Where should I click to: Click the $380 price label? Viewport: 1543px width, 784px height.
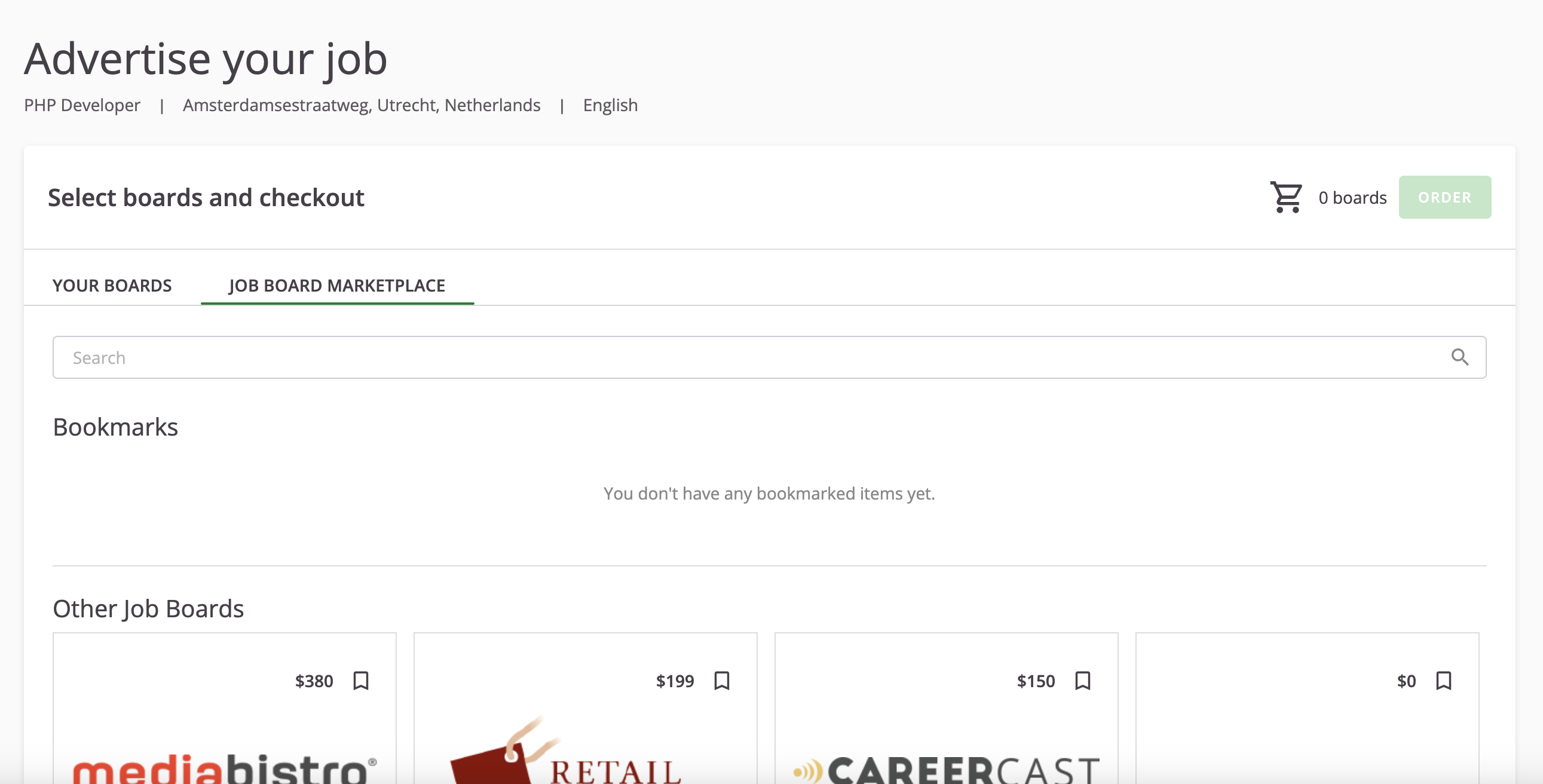click(314, 681)
